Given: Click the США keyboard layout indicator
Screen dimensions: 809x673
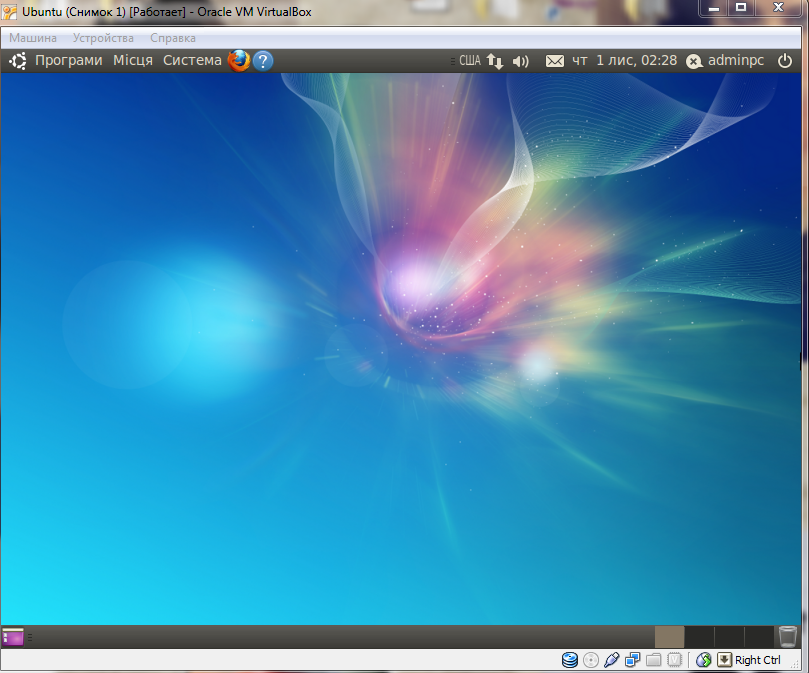Looking at the screenshot, I should pos(470,61).
